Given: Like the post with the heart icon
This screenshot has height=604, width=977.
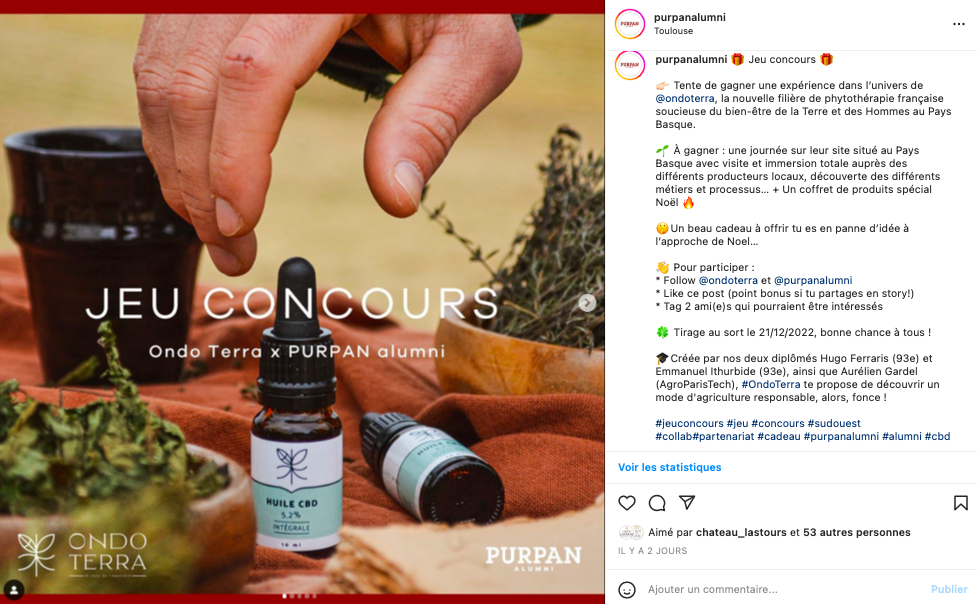Looking at the screenshot, I should (x=627, y=503).
